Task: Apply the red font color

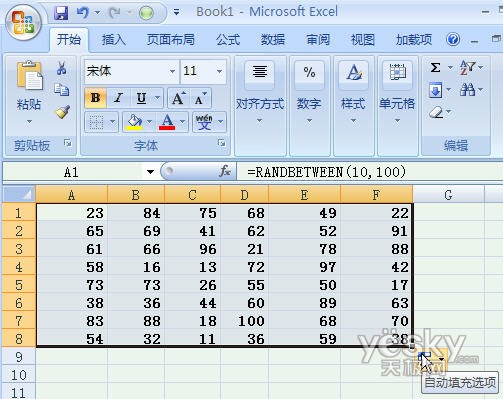Action: coord(167,122)
